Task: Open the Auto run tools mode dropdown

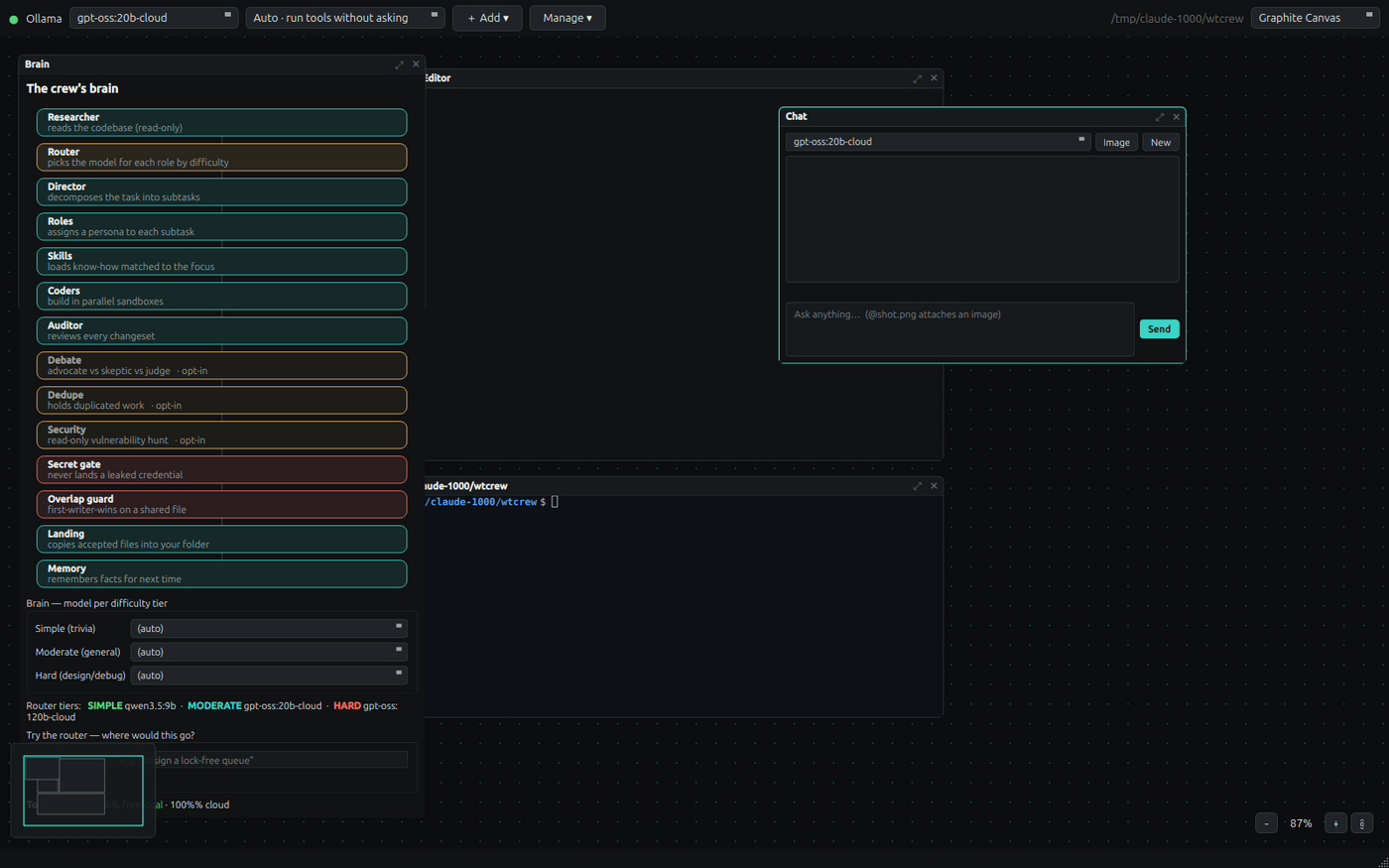Action: click(345, 18)
